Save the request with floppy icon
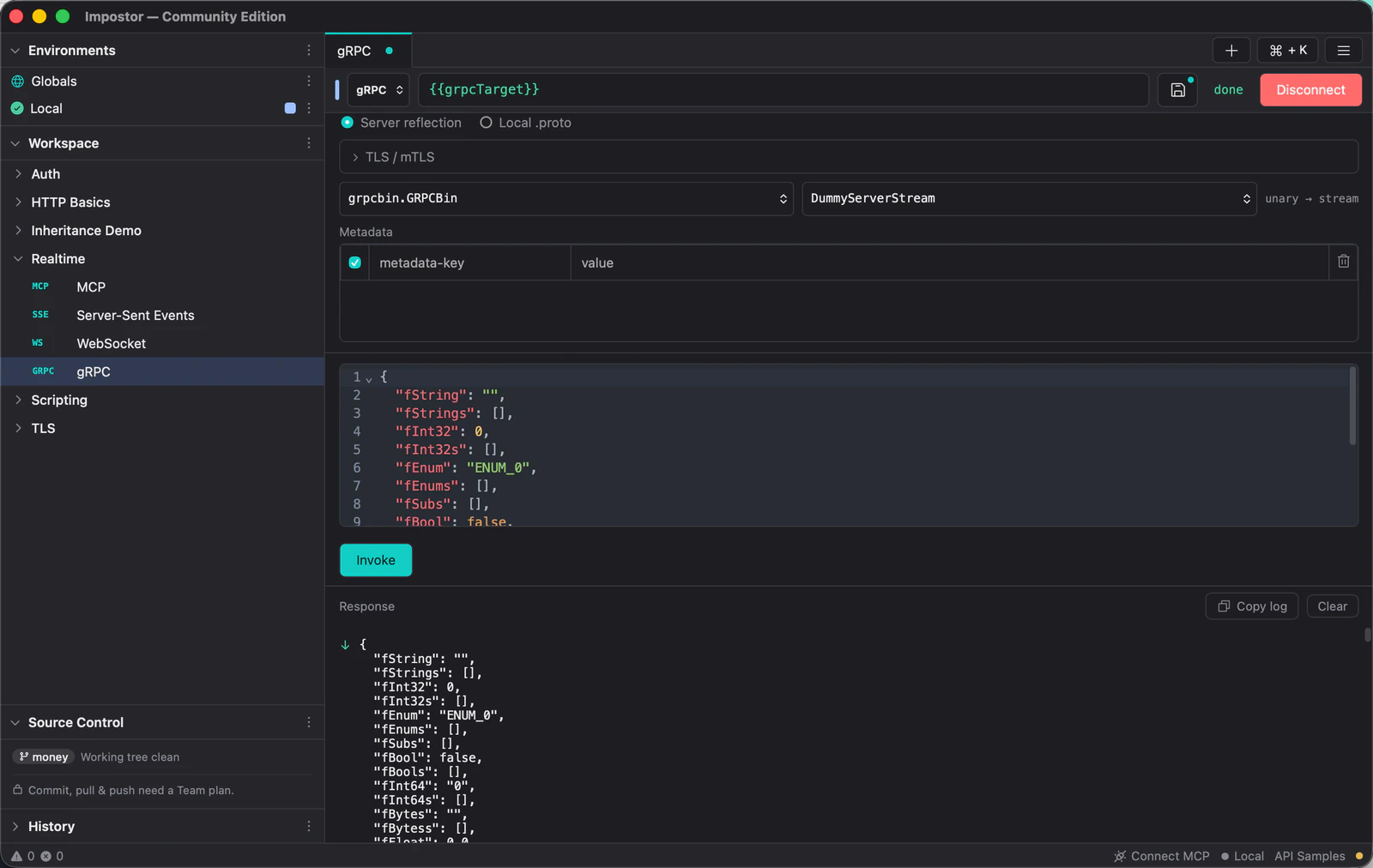The height and width of the screenshot is (868, 1373). [1177, 90]
